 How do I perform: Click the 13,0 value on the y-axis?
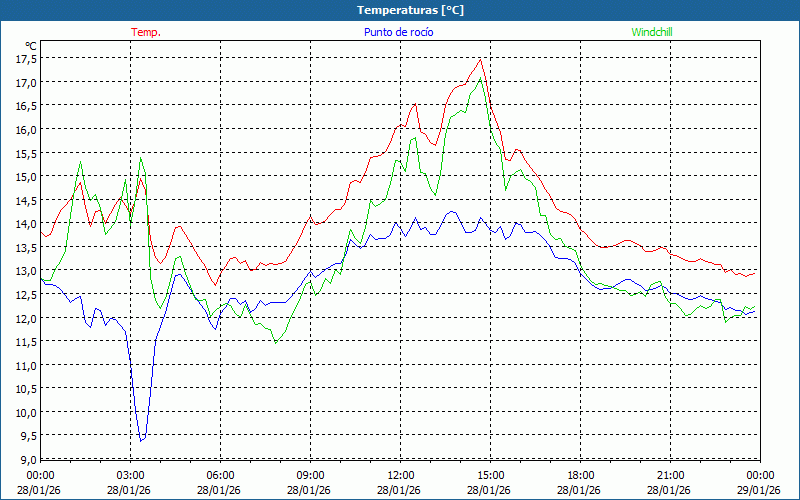coord(26,271)
